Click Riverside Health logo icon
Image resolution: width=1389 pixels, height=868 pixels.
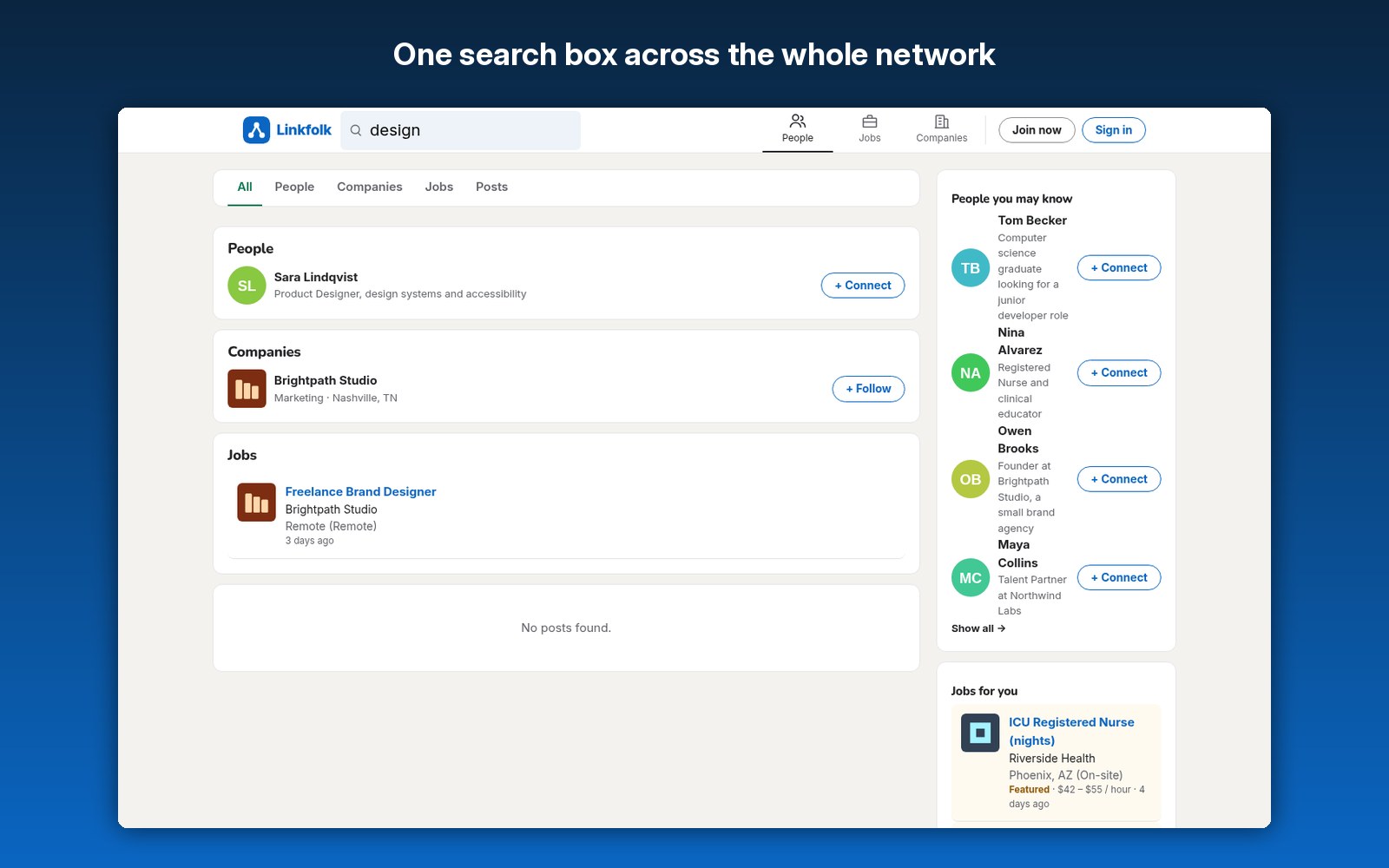[980, 733]
